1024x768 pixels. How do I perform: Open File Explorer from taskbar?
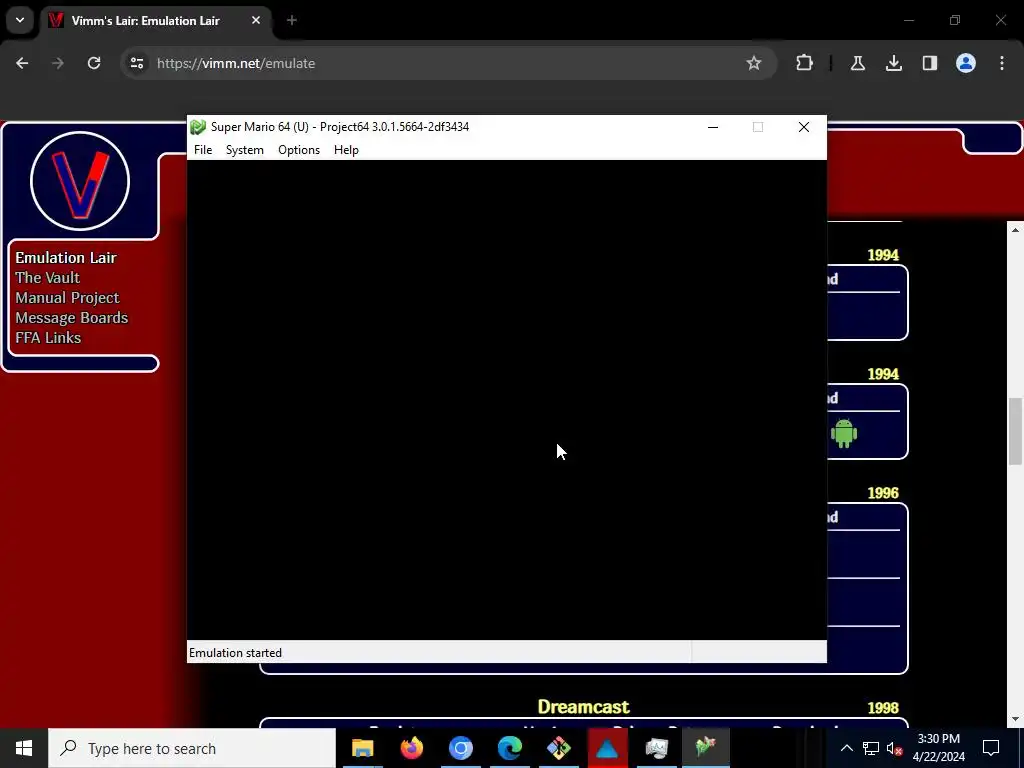tap(362, 748)
